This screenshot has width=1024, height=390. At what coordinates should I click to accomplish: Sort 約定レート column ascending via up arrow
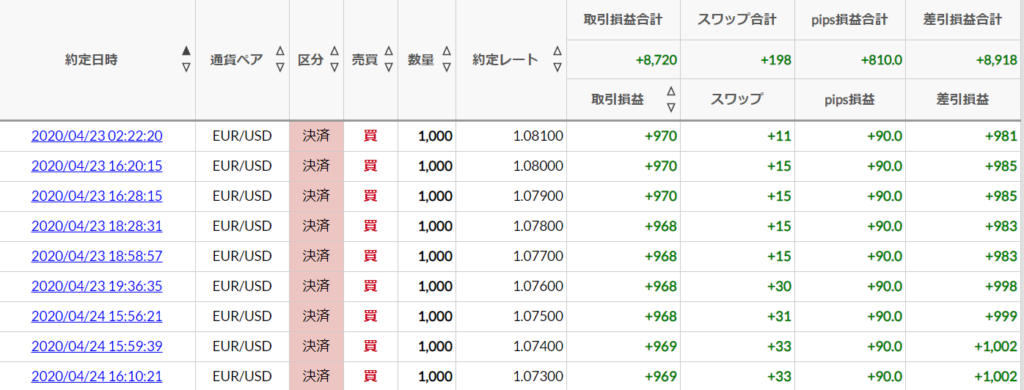(x=556, y=51)
